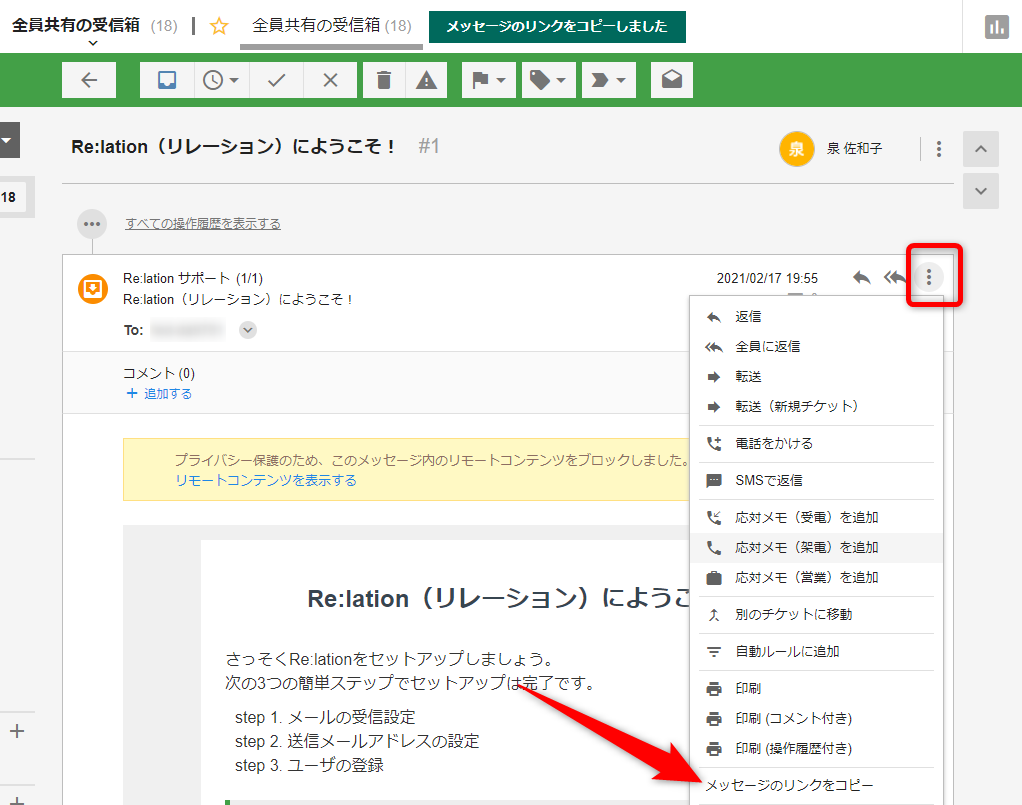Go back with the left arrow toolbar button
Image resolution: width=1022 pixels, height=805 pixels.
pos(89,80)
